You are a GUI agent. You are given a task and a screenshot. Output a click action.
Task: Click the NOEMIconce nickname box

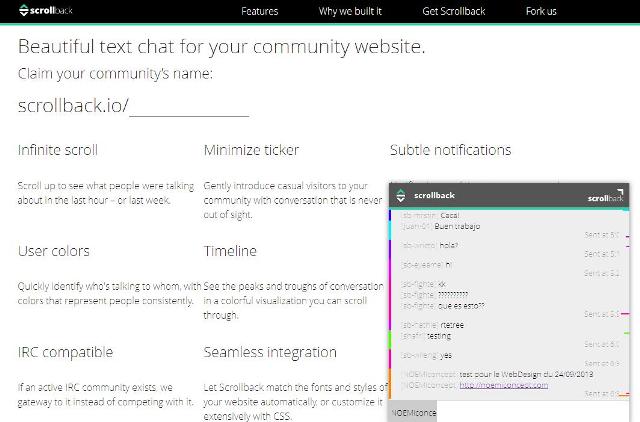point(413,413)
